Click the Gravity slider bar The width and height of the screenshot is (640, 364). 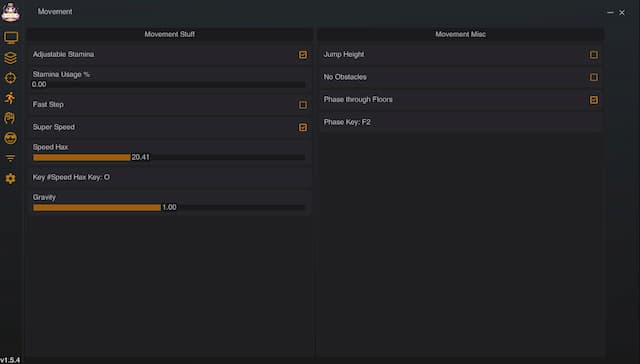click(x=169, y=208)
